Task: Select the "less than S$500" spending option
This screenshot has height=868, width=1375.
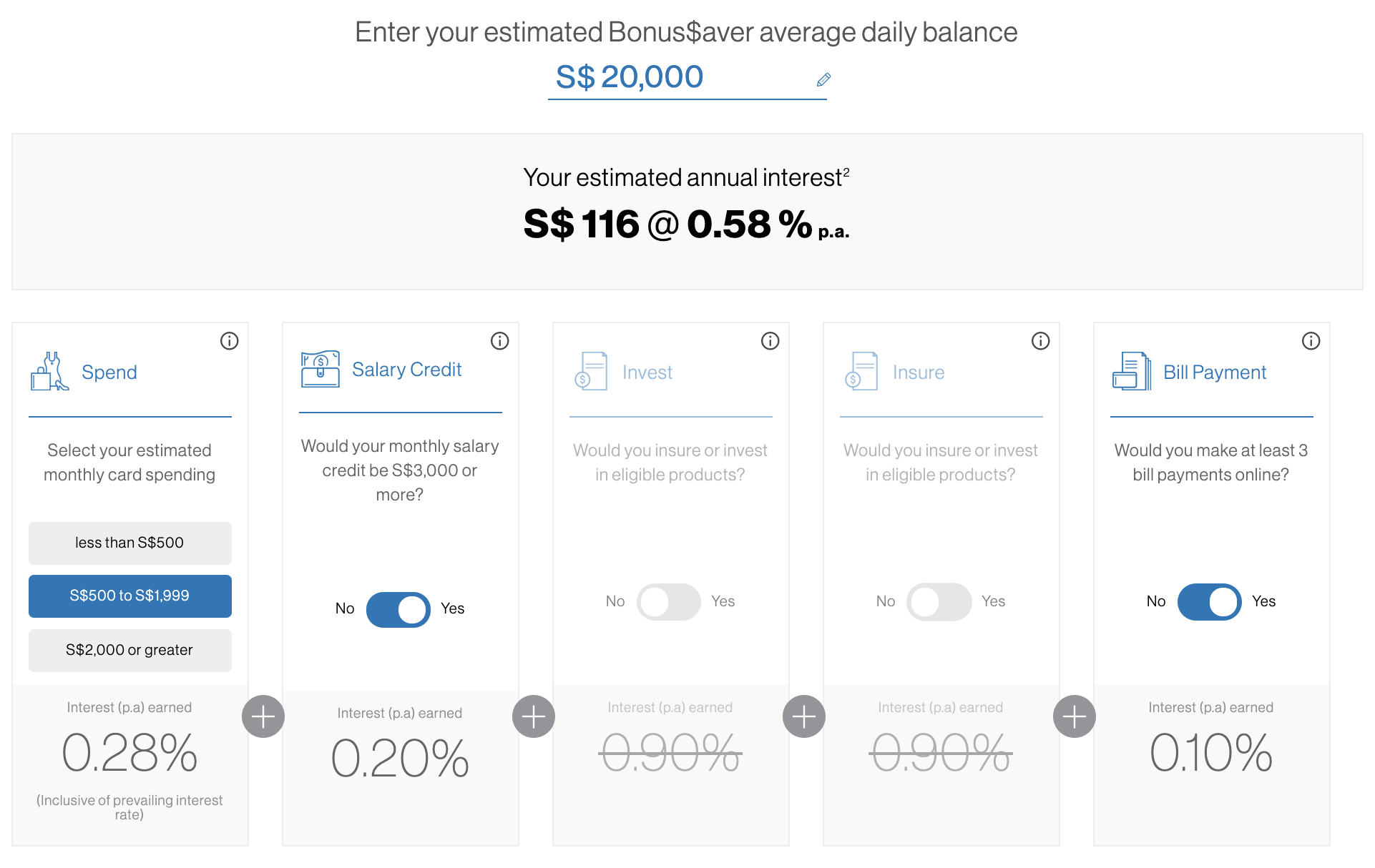Action: click(129, 543)
